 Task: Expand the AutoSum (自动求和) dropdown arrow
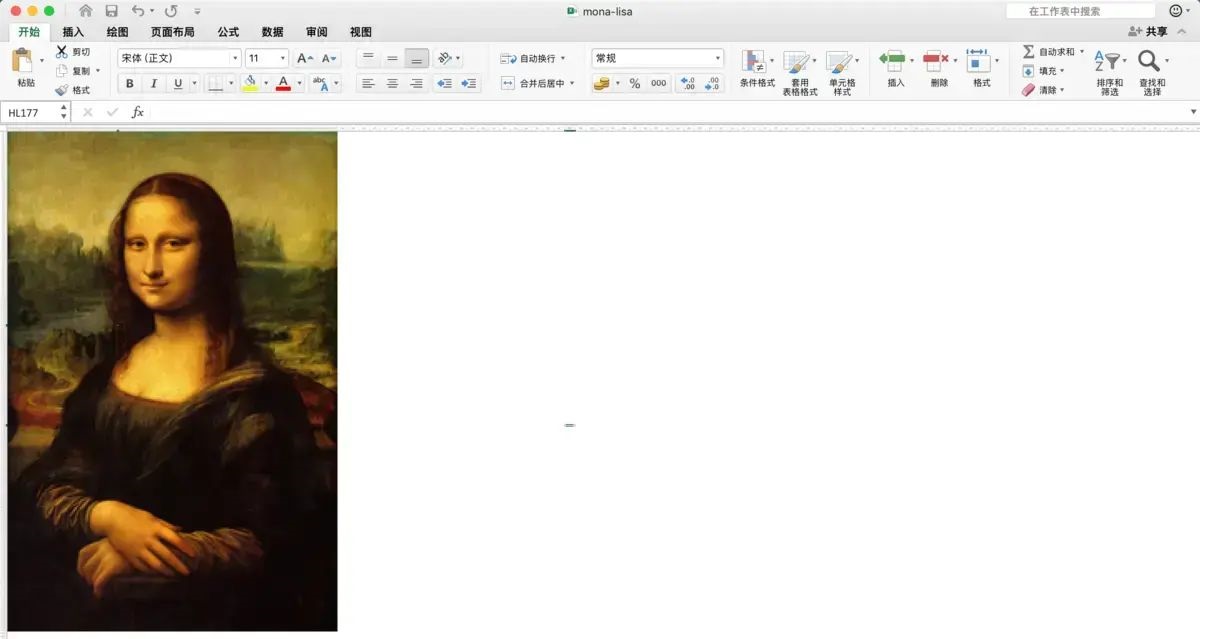pyautogui.click(x=1081, y=52)
